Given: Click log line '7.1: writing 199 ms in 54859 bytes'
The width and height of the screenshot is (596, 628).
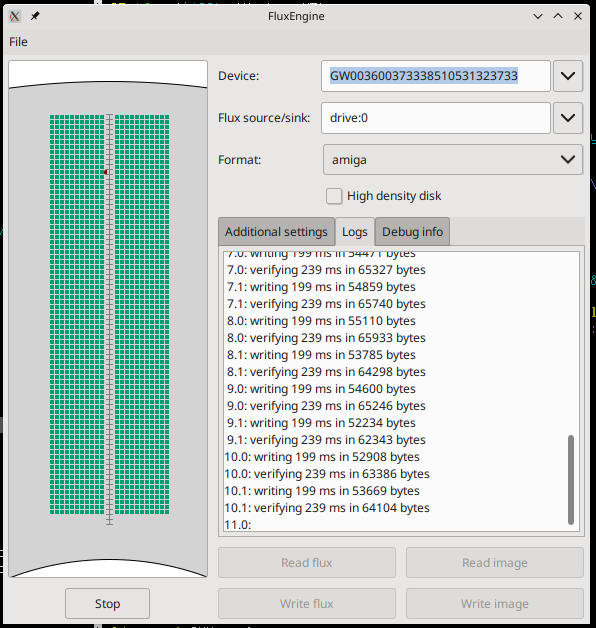Looking at the screenshot, I should 321,287.
